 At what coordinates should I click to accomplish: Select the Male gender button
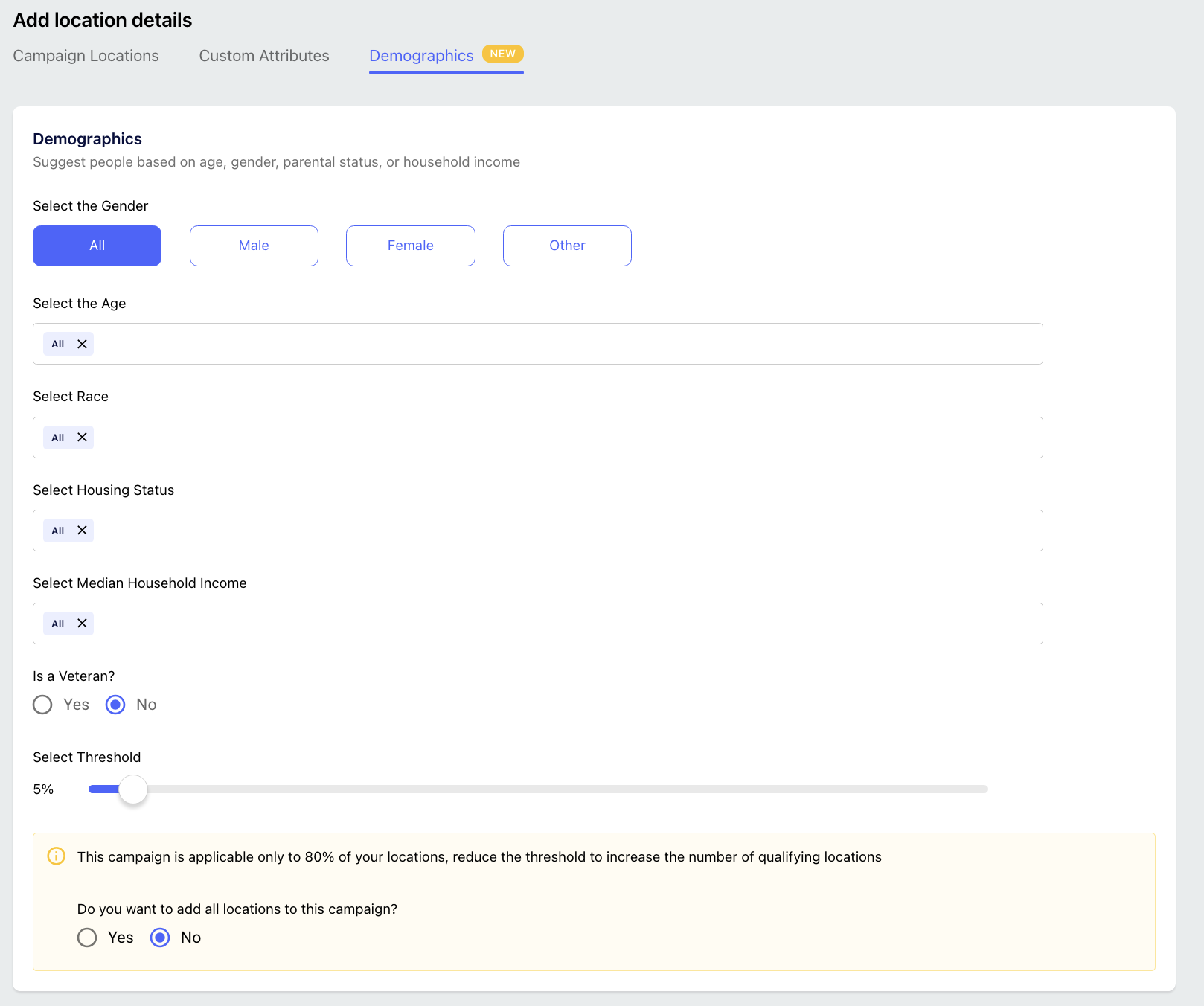(254, 246)
